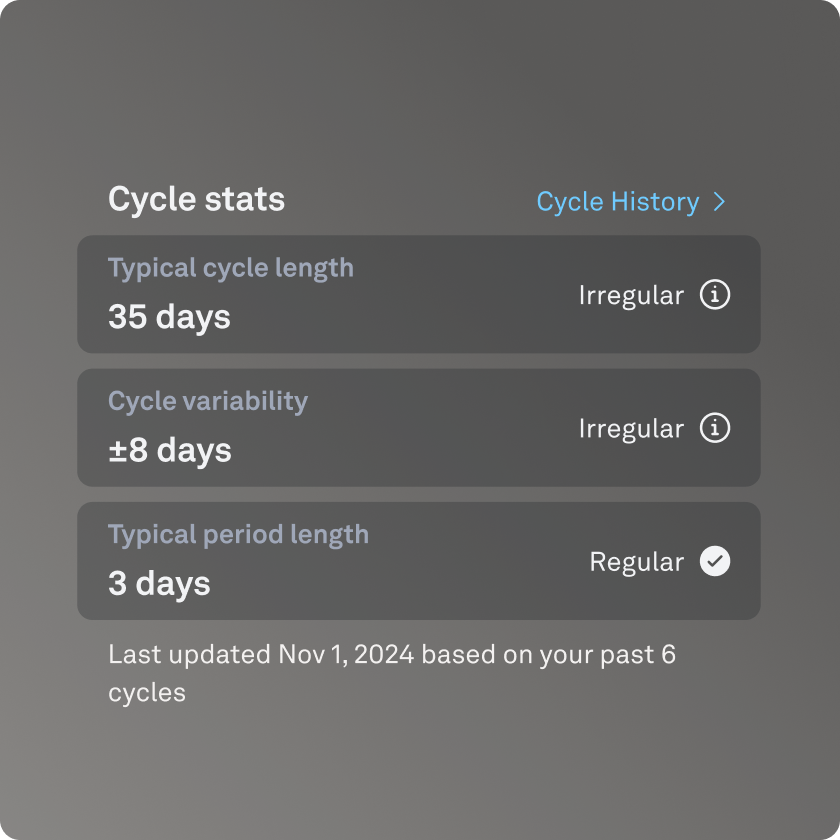Click the checkmark icon next to Regular
This screenshot has height=840, width=840.
coord(715,561)
